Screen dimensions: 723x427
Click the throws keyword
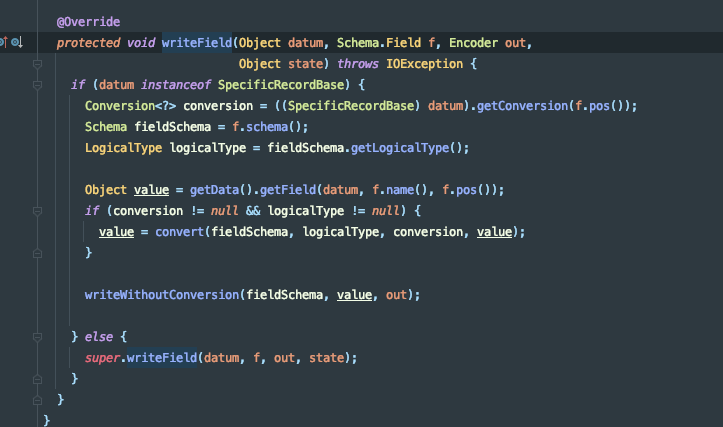(x=358, y=64)
